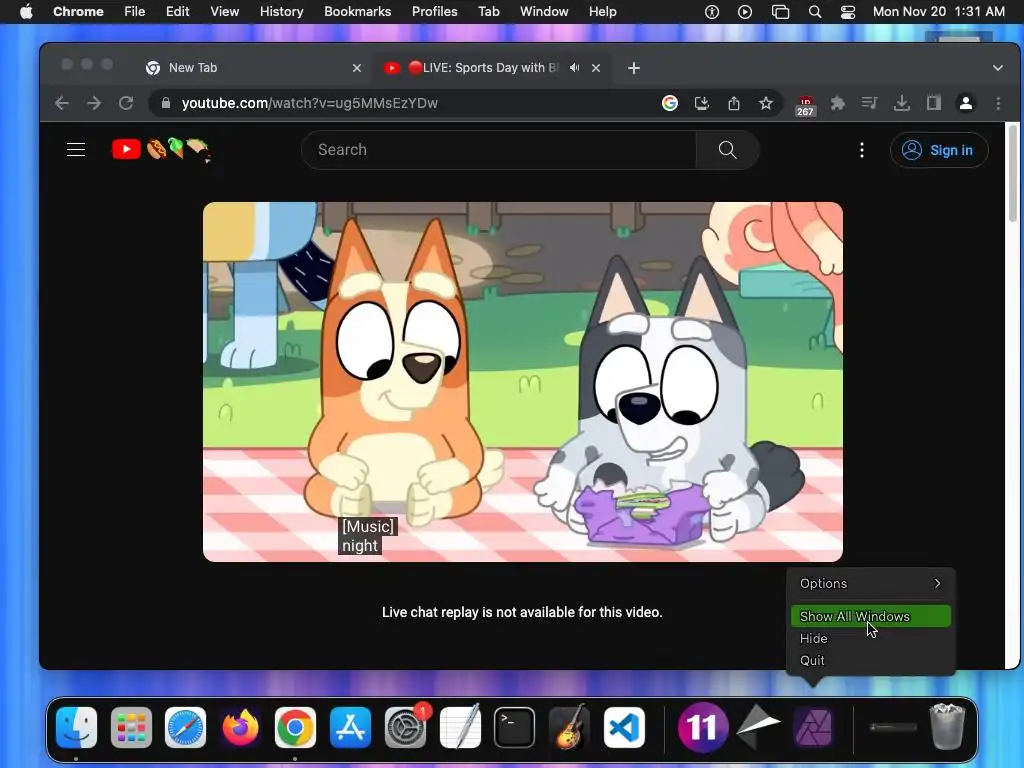Open the Extensions puzzle icon
Image resolution: width=1024 pixels, height=768 pixels.
coord(837,103)
